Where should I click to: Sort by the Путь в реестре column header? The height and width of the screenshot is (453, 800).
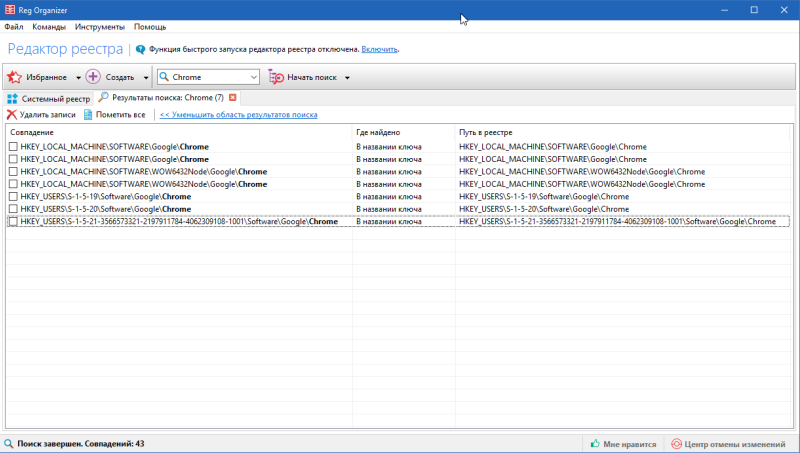(x=622, y=132)
